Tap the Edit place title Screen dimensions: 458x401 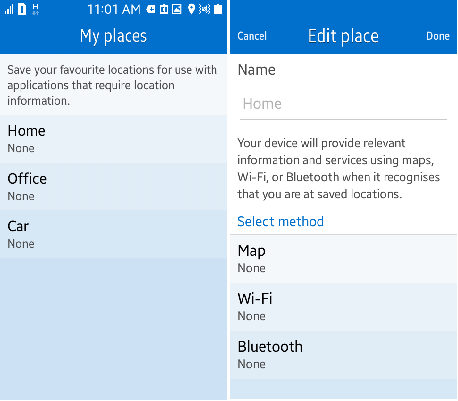[343, 36]
